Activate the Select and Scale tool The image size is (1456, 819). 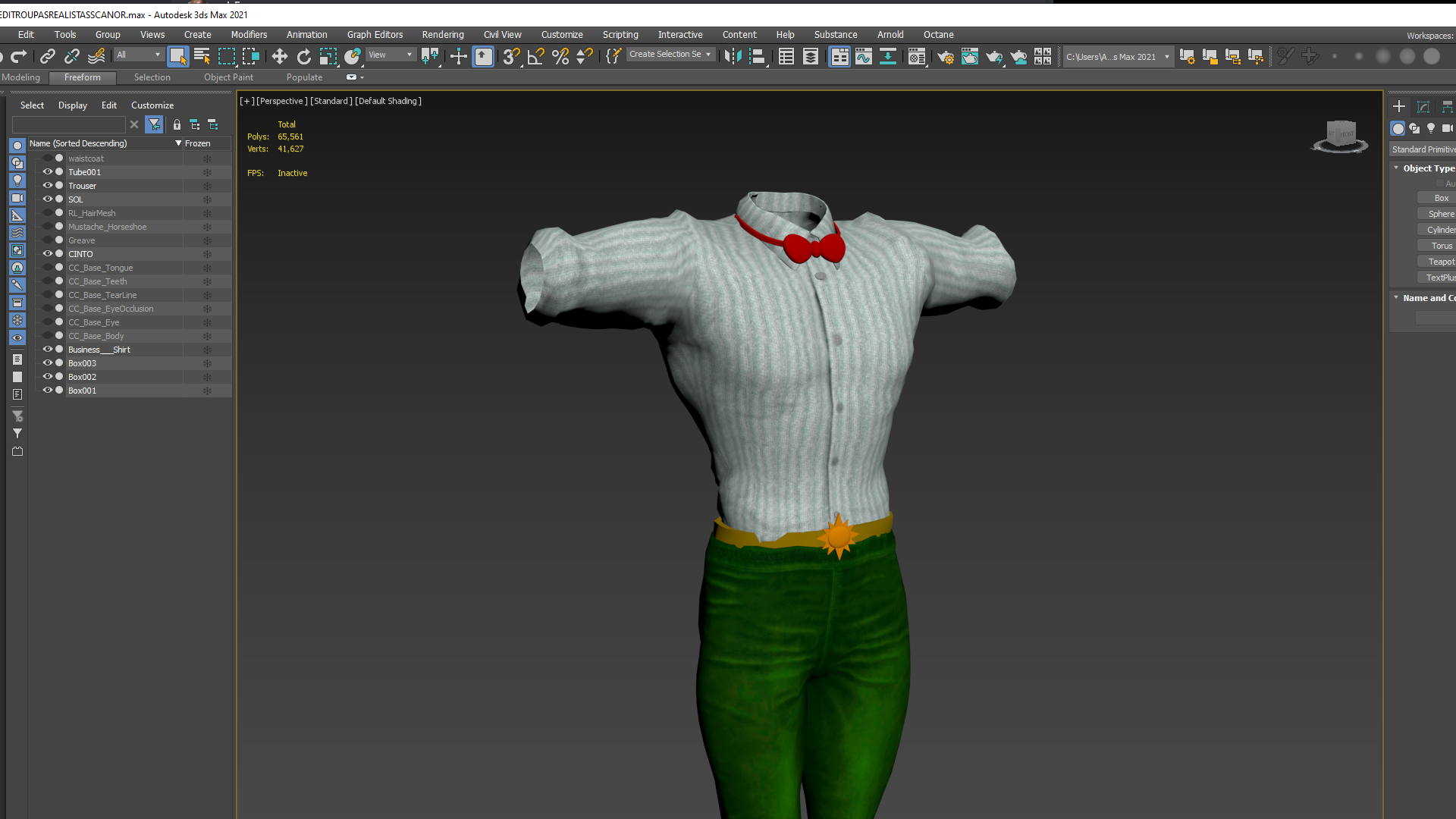(x=328, y=56)
